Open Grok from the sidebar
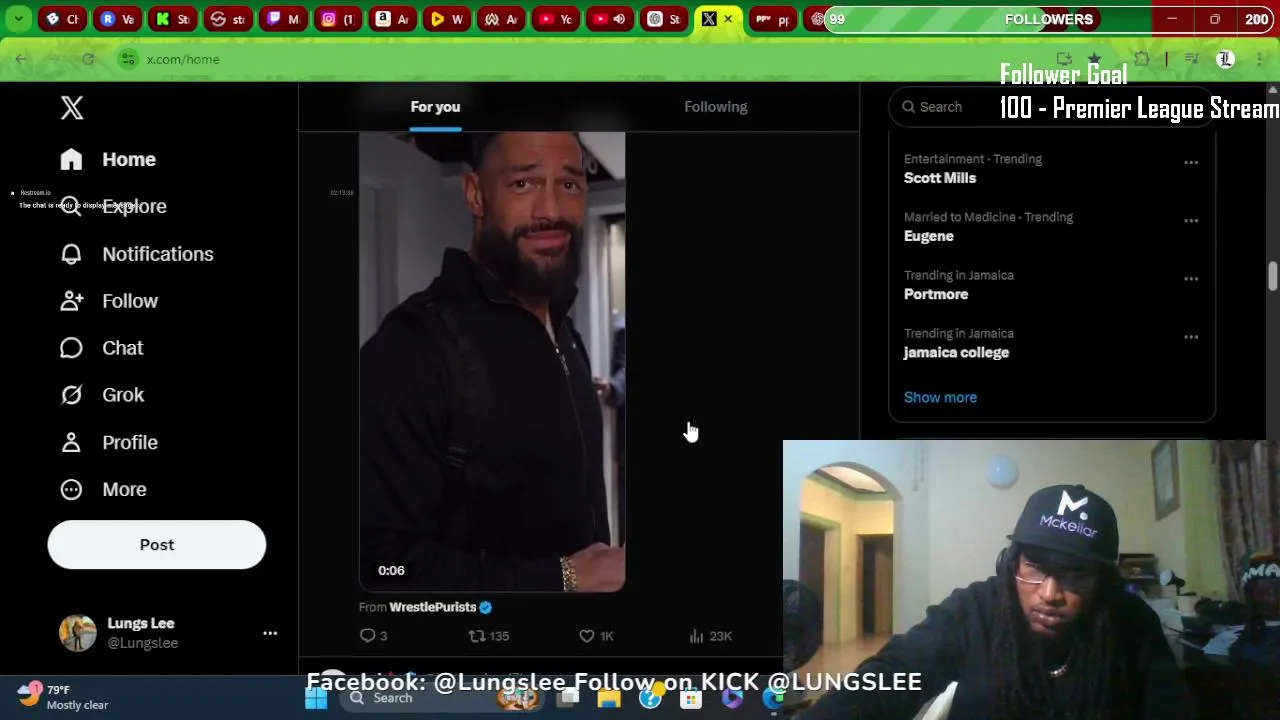Viewport: 1280px width, 720px height. 102,395
